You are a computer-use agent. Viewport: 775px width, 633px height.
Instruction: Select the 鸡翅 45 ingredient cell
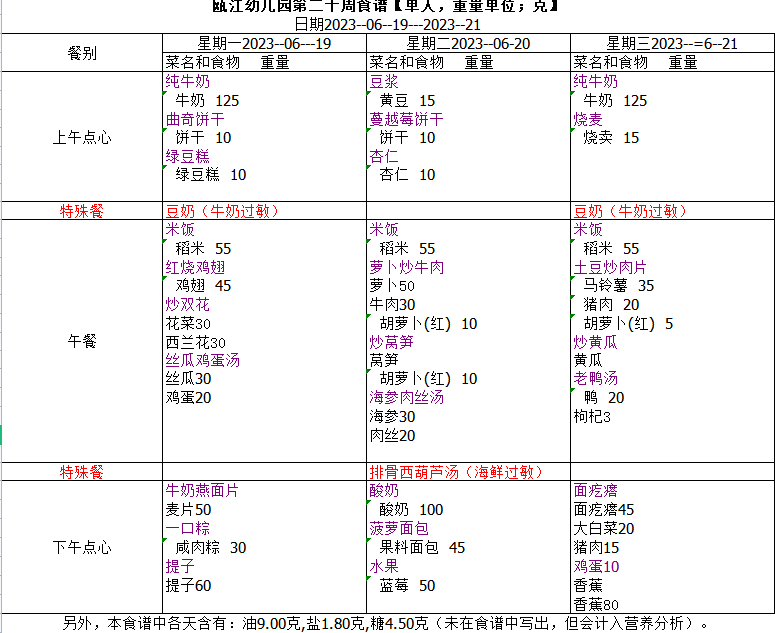(203, 285)
